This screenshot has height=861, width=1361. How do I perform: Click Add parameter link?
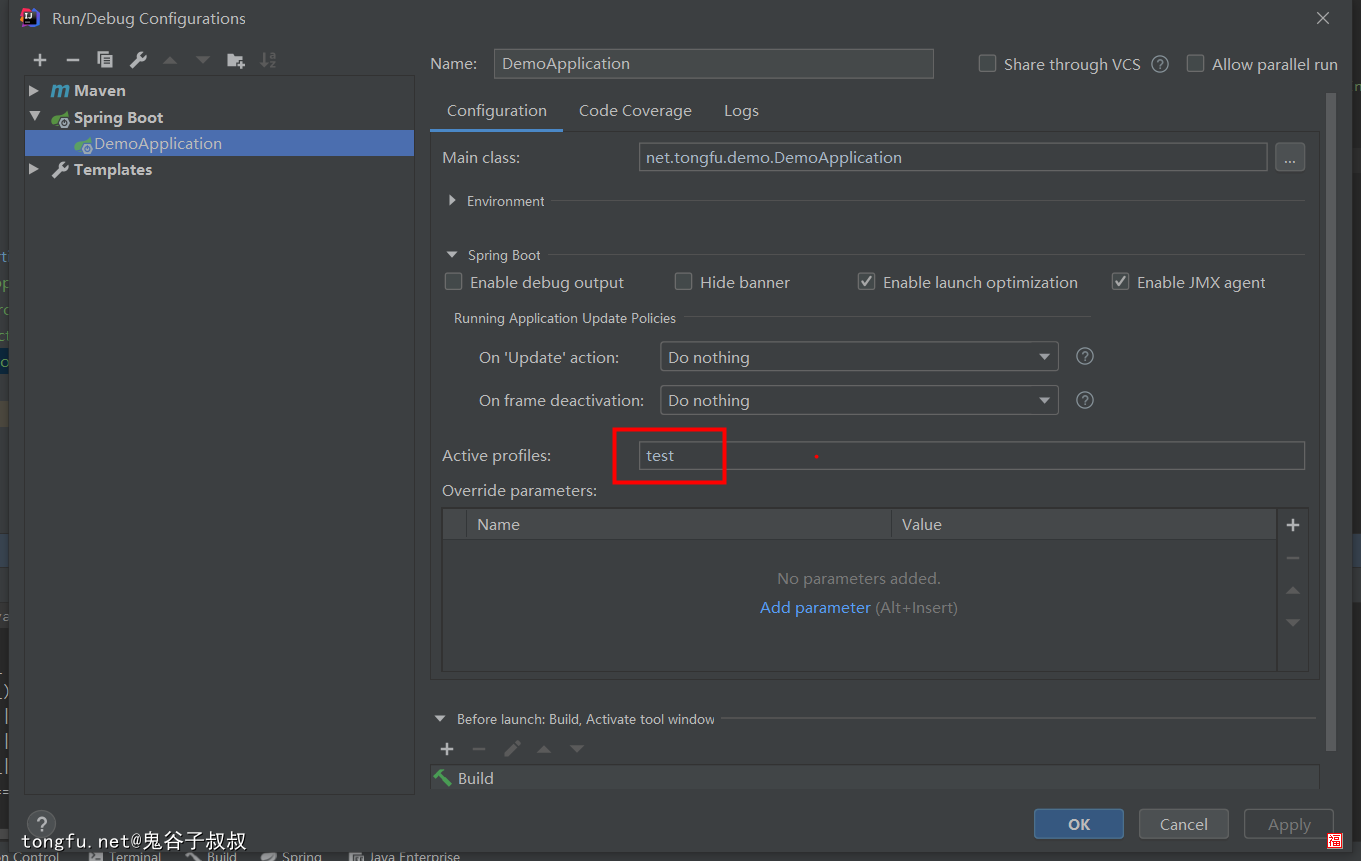[x=815, y=607]
